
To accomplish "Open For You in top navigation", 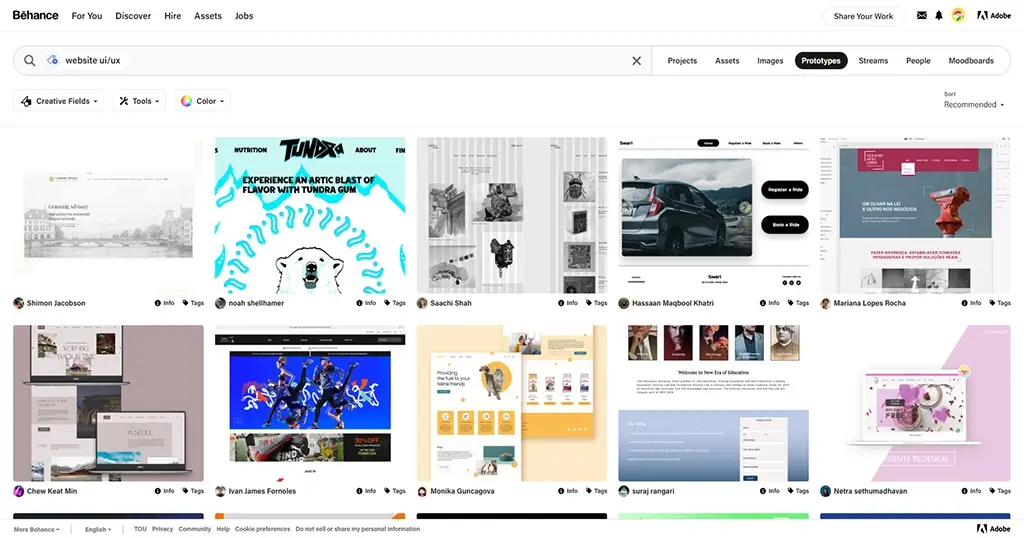I will pyautogui.click(x=87, y=16).
